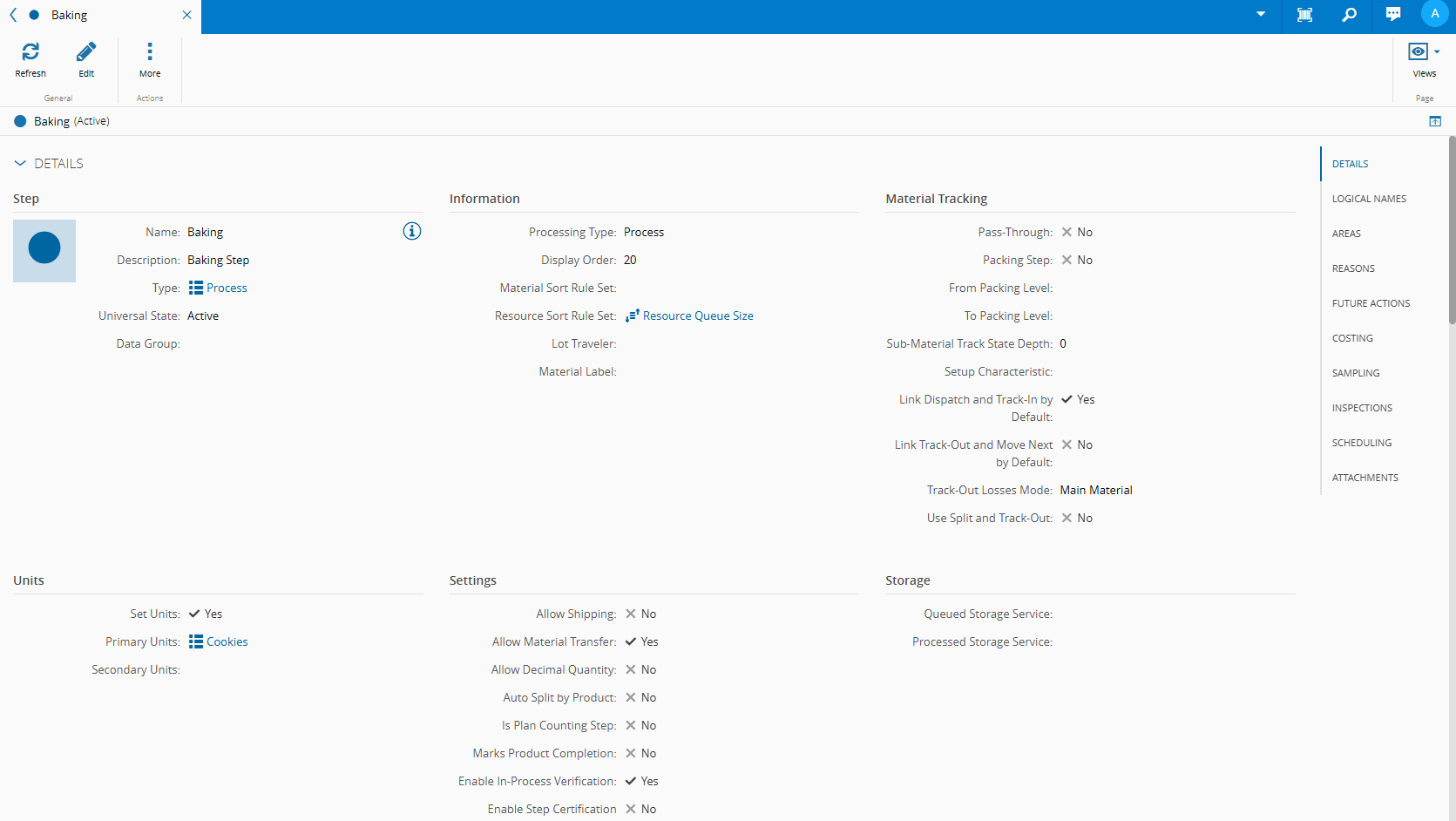The height and width of the screenshot is (821, 1456).
Task: Click the Display Order value '20'
Action: click(630, 260)
